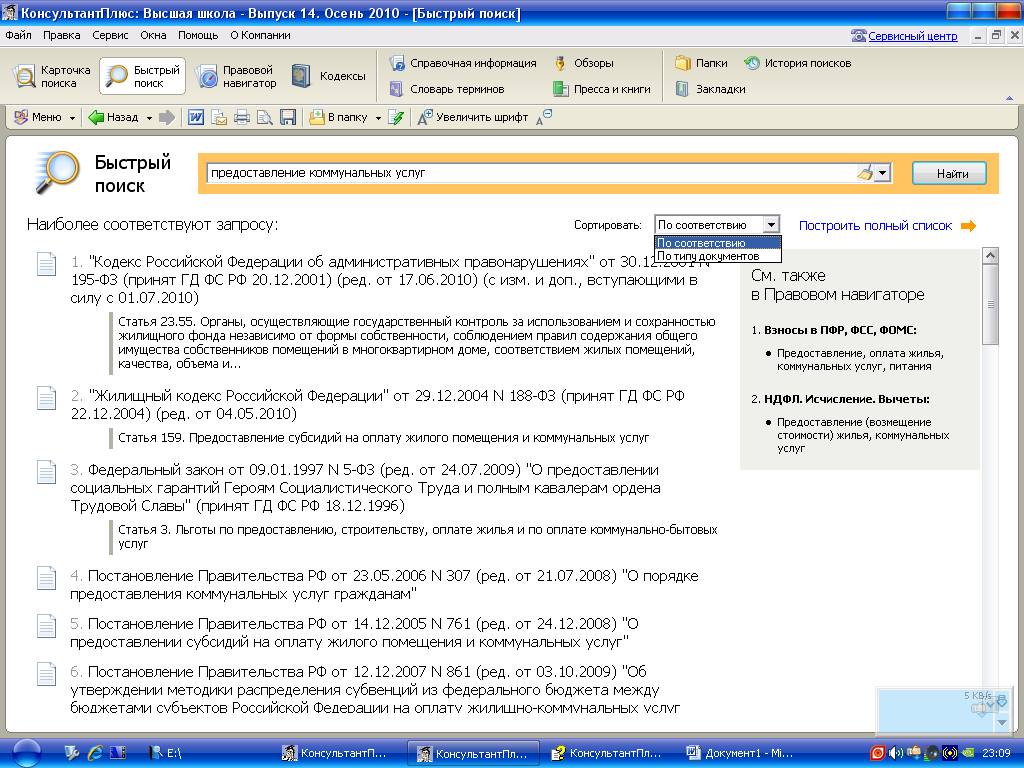The image size is (1024, 768).
Task: Open navigator link Предоставление, оплата жилья
Action: (x=859, y=360)
